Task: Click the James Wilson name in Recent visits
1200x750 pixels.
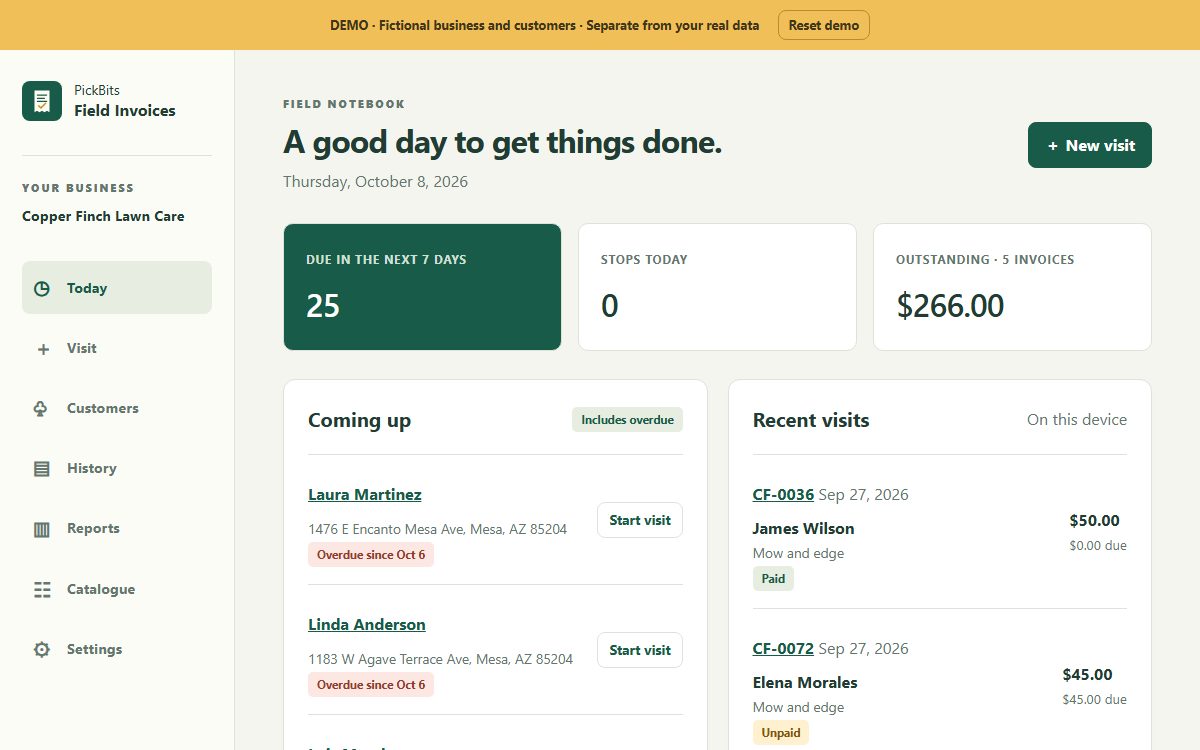Action: (x=803, y=528)
